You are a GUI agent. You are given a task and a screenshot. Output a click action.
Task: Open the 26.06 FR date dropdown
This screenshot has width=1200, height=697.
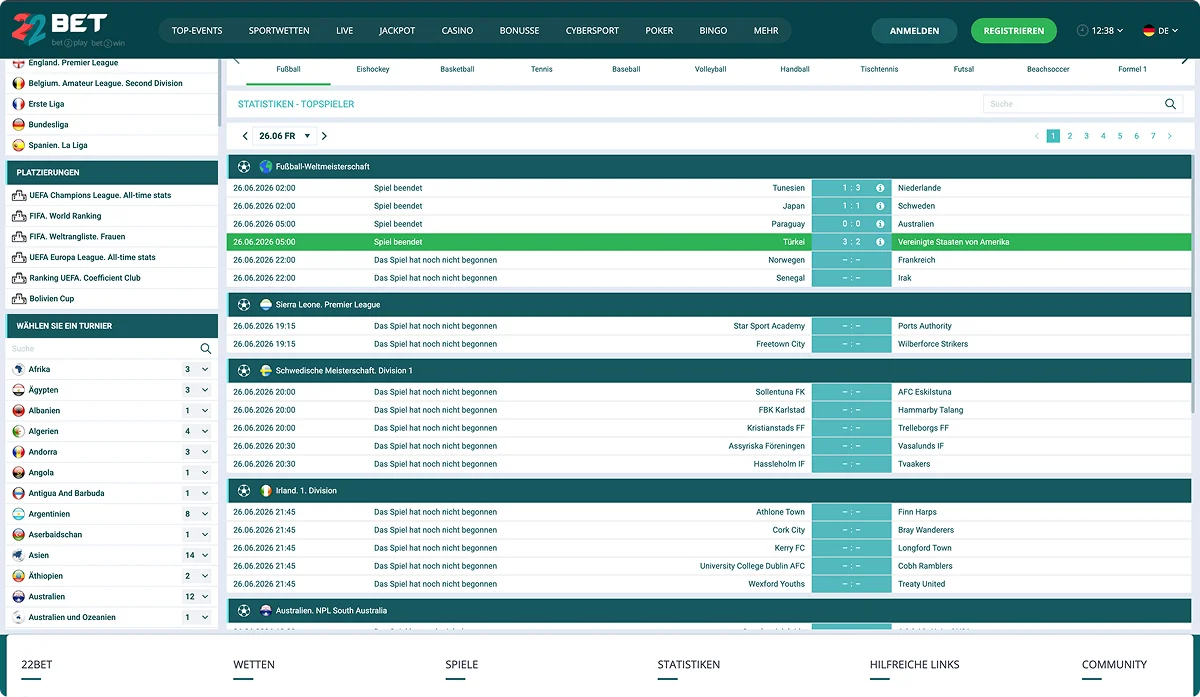[285, 136]
